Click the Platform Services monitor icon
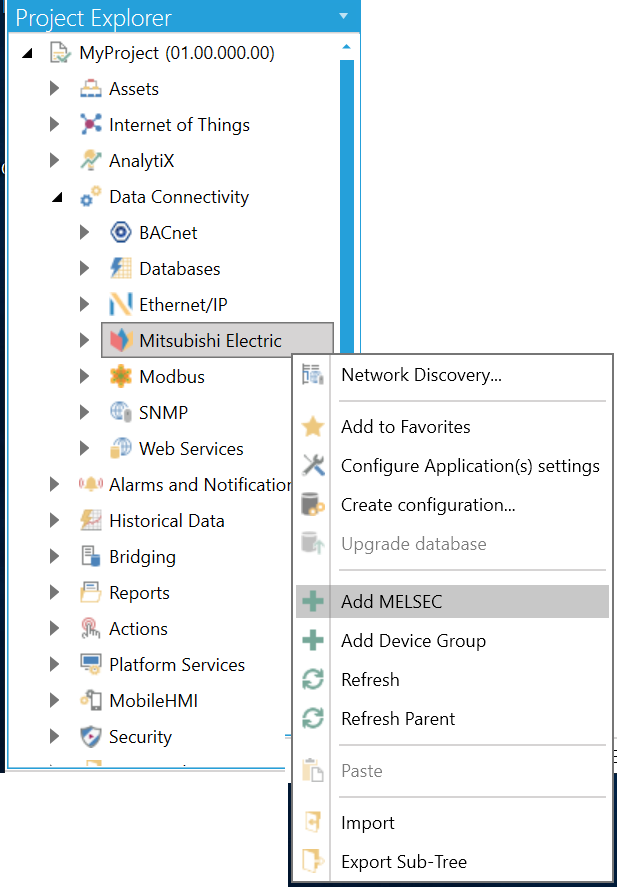 (91, 664)
